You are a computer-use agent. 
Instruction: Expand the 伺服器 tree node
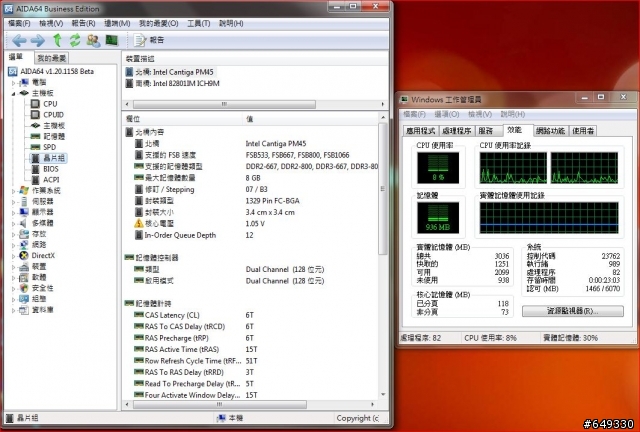coord(14,202)
